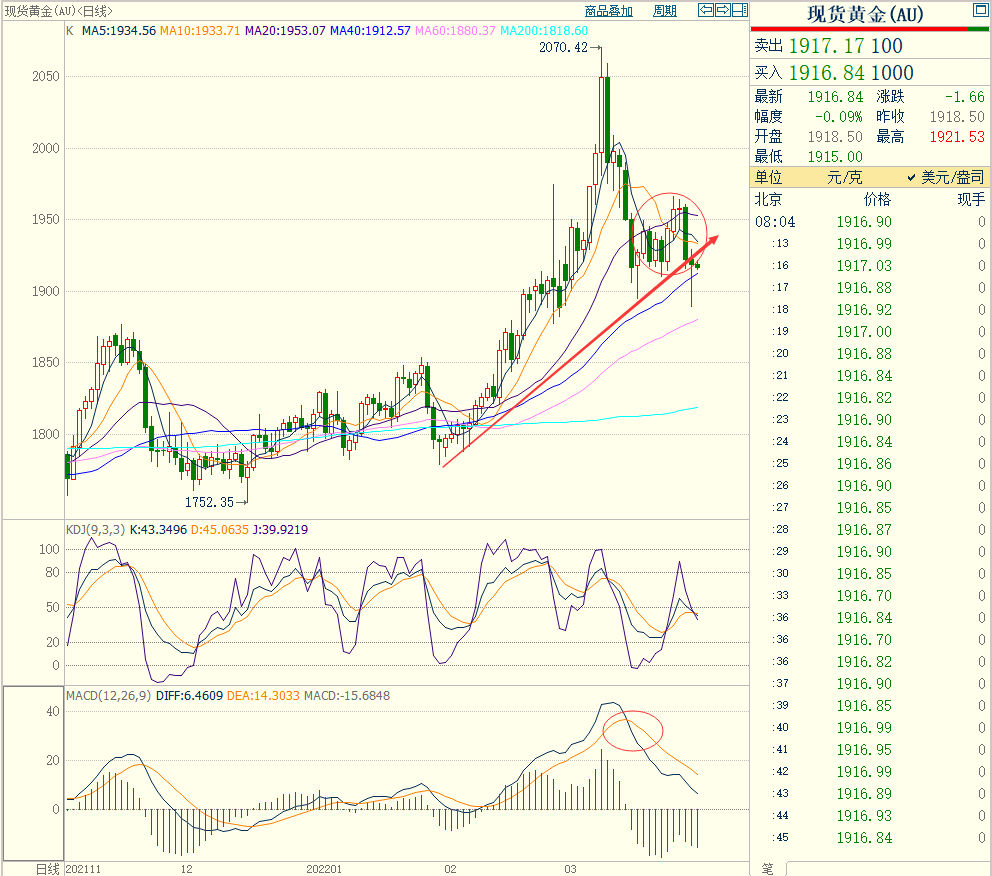This screenshot has height=876, width=992.
Task: Click the red ellipse on MACD chart
Action: (x=633, y=731)
